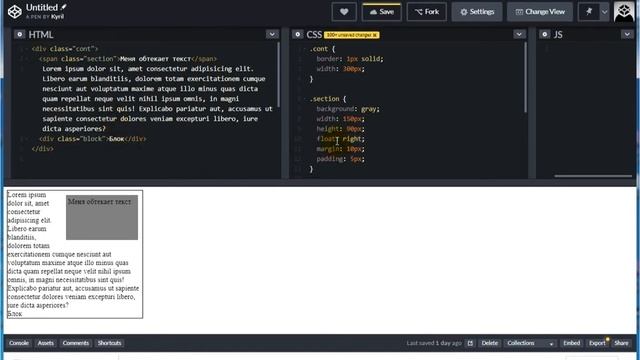Expand the HTML panel dropdown arrow
This screenshot has height=360, width=640.
click(x=272, y=34)
